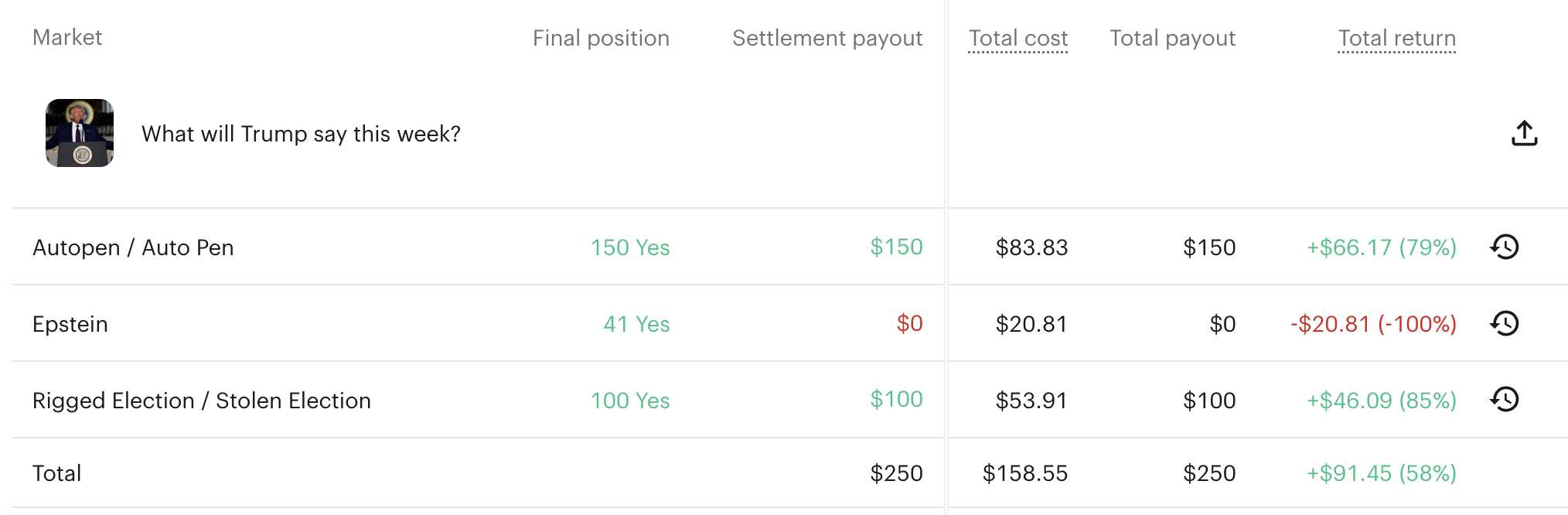Viewport: 1568px width, 515px height.
Task: Click the Settlement payout column header
Action: coord(827,38)
